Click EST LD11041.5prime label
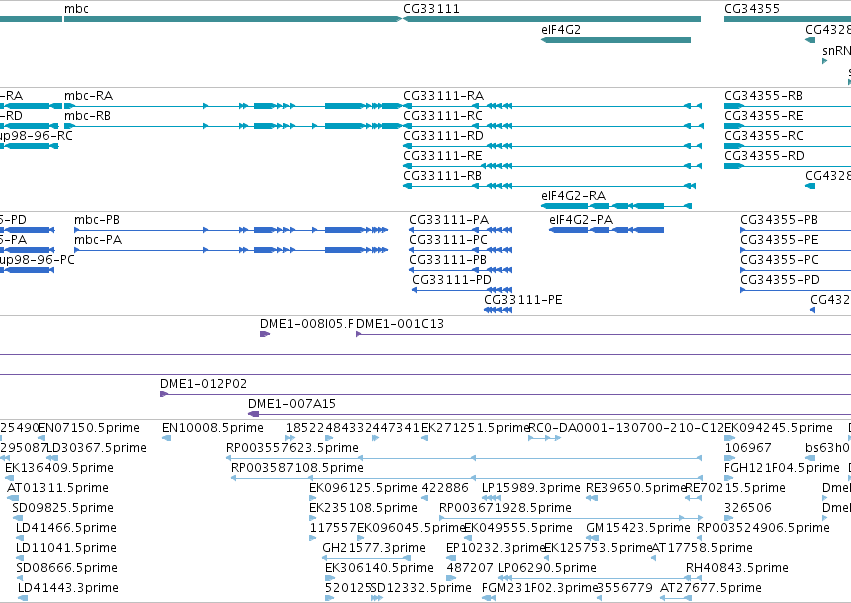This screenshot has height=603, width=851. [x=66, y=548]
